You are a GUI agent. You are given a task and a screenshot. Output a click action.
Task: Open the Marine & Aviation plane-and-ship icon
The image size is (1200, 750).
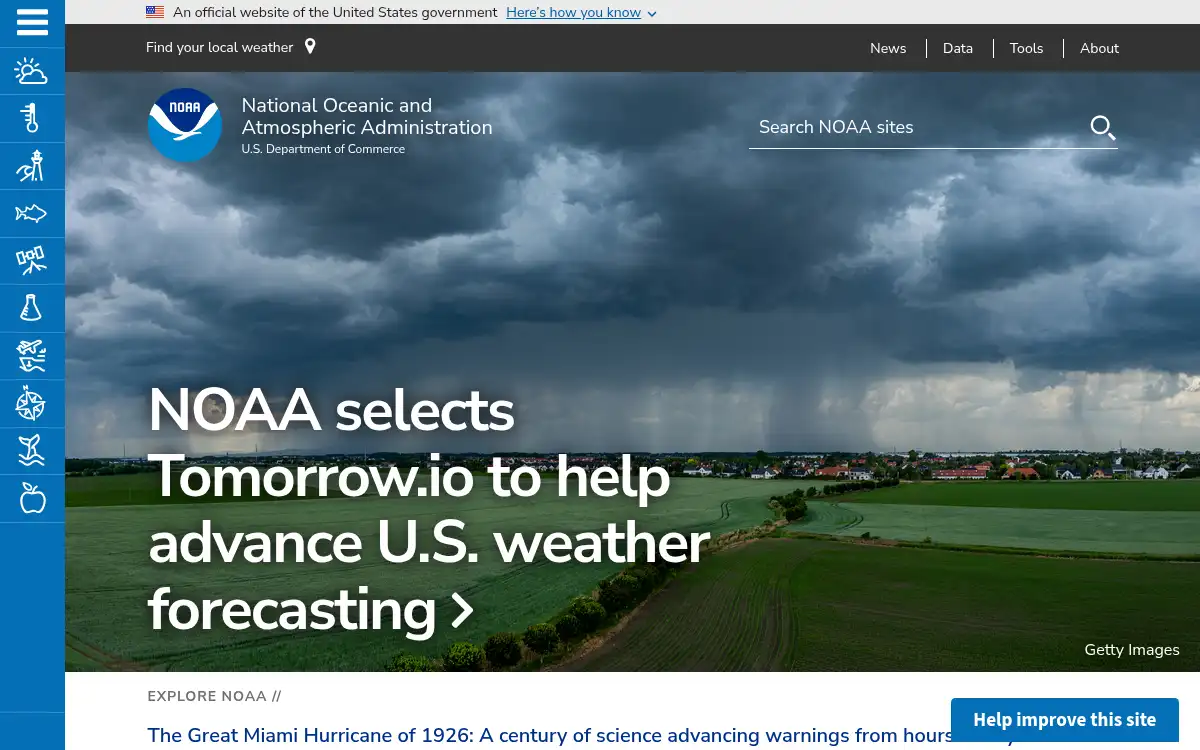click(x=32, y=356)
